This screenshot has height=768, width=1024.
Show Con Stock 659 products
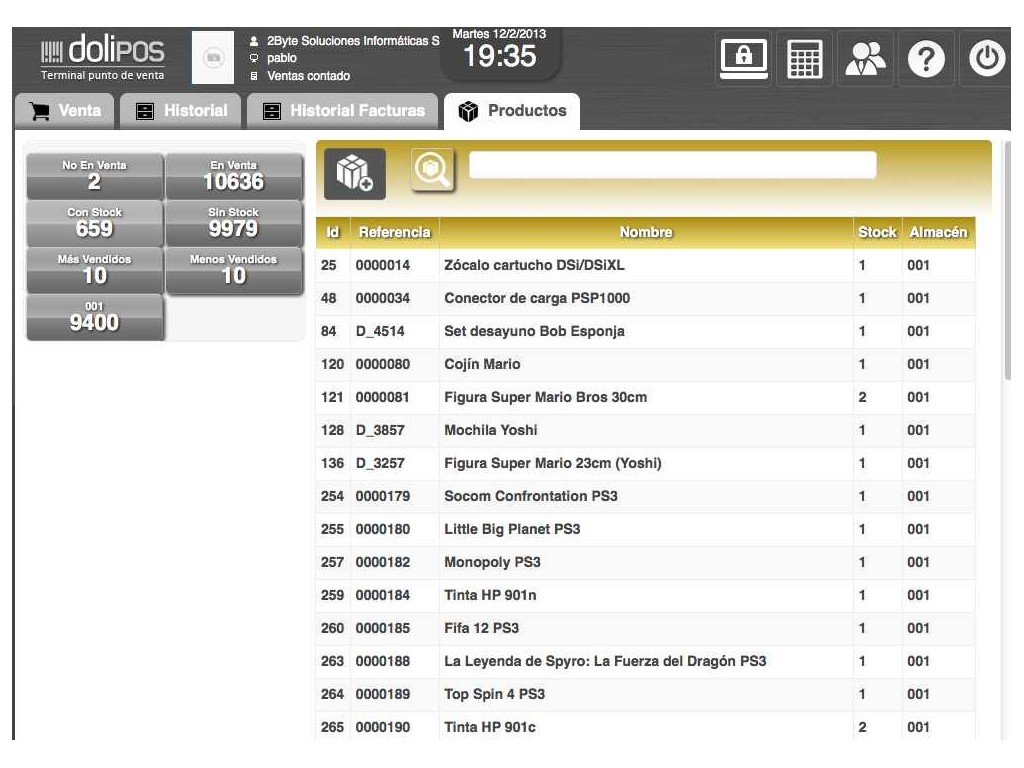(x=95, y=223)
